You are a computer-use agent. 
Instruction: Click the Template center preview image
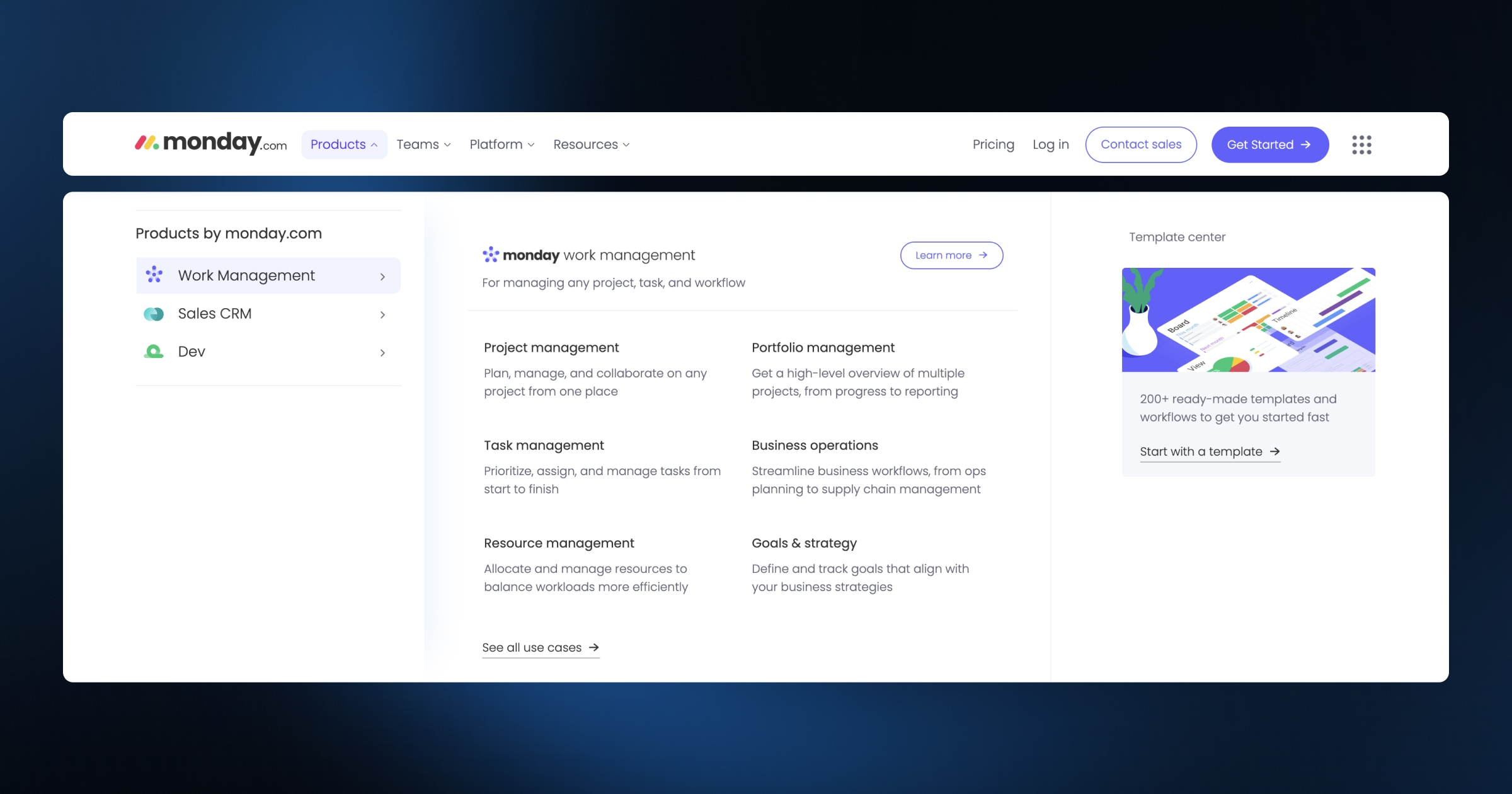pyautogui.click(x=1248, y=319)
